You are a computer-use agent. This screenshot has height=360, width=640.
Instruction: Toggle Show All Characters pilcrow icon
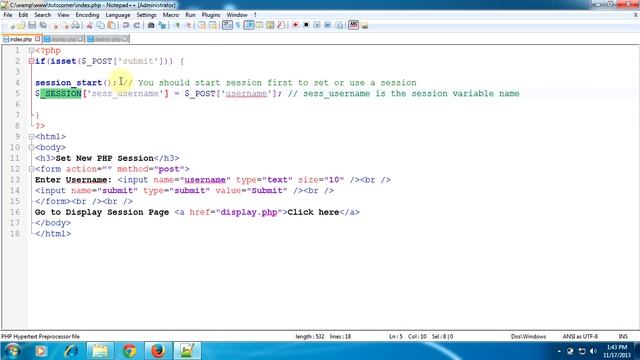click(238, 25)
